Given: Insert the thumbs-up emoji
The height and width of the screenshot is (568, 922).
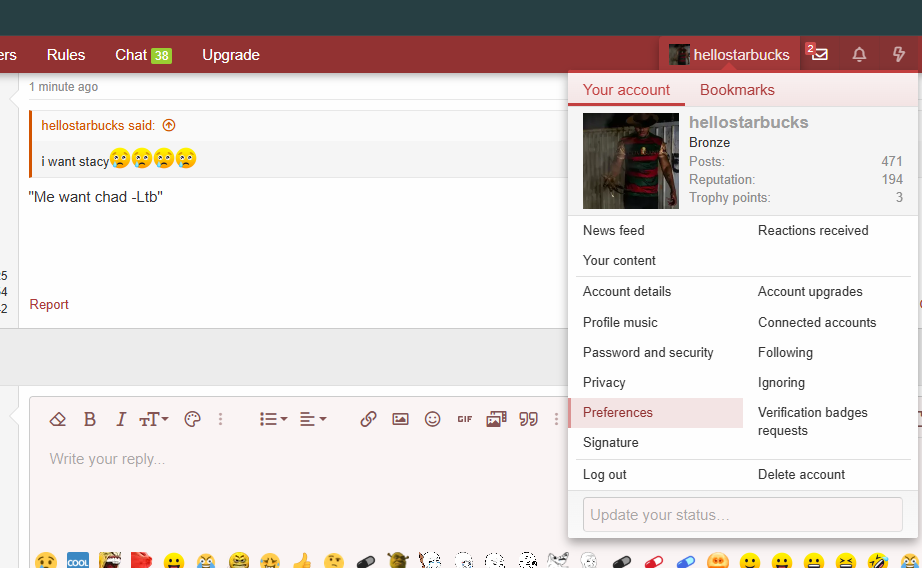Looking at the screenshot, I should click(x=302, y=562).
